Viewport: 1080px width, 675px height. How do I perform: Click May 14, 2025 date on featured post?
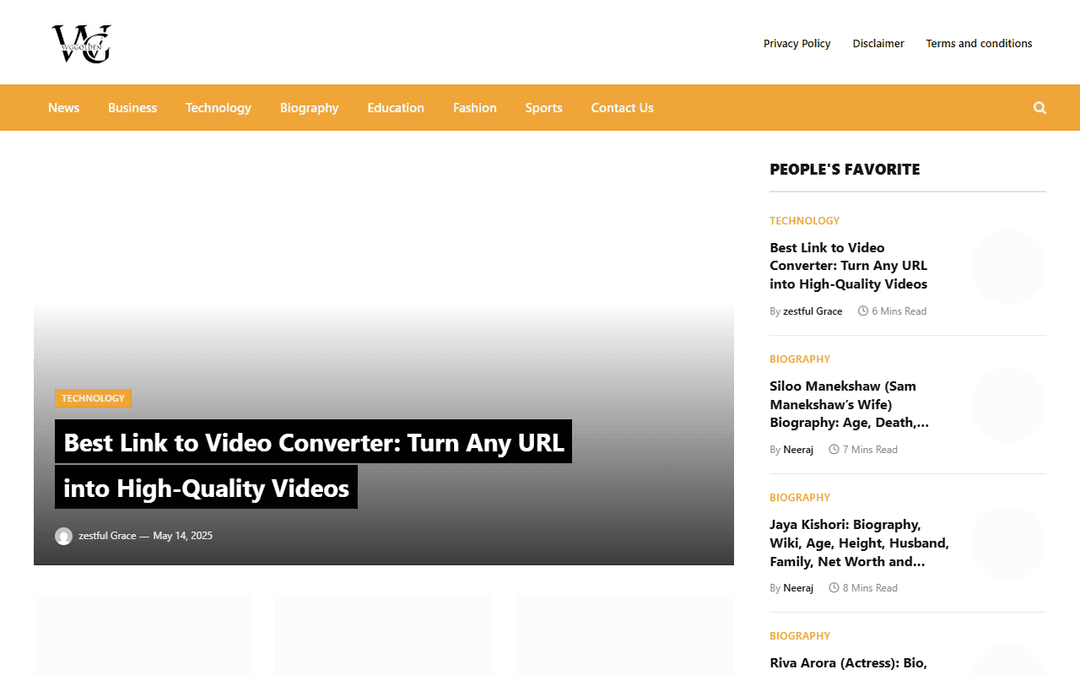[x=183, y=536]
